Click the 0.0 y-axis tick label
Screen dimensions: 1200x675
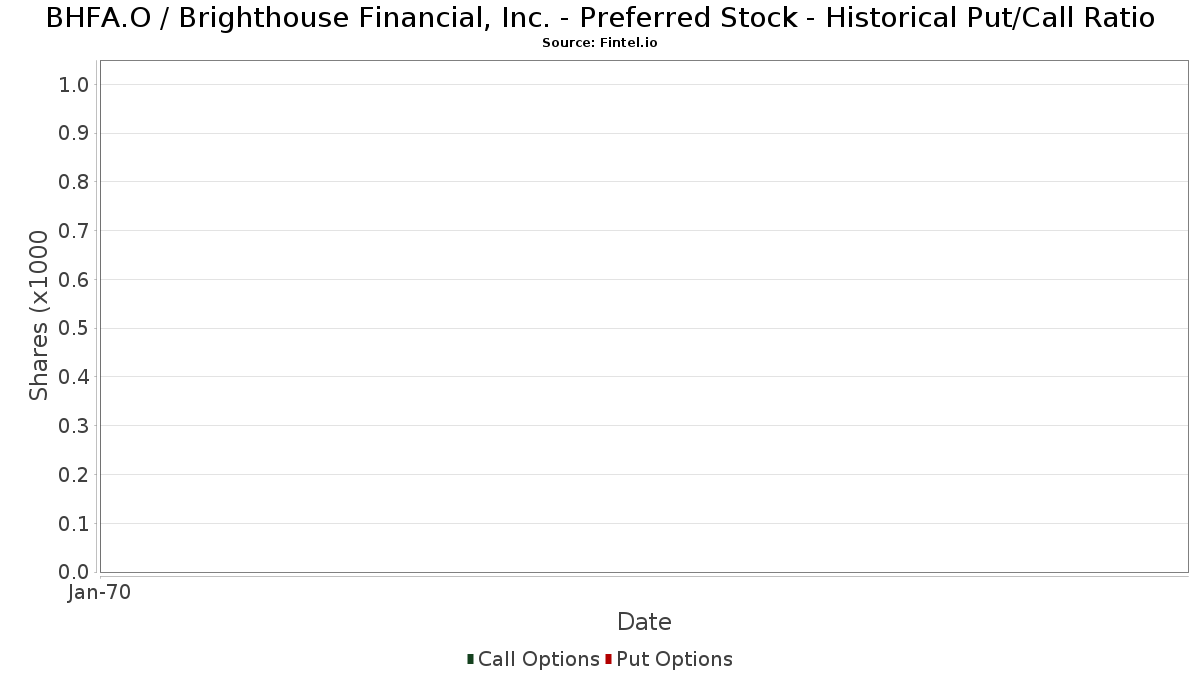(x=75, y=572)
